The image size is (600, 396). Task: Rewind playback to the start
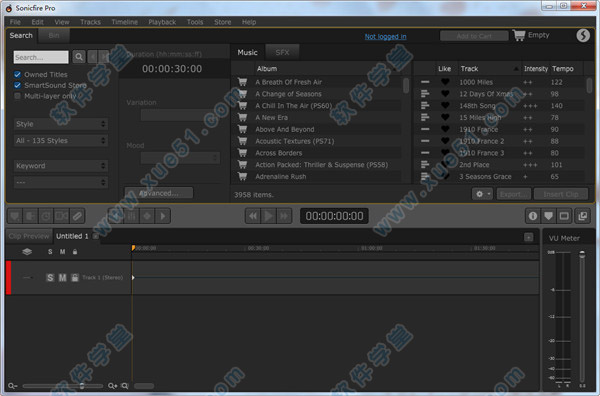[253, 216]
